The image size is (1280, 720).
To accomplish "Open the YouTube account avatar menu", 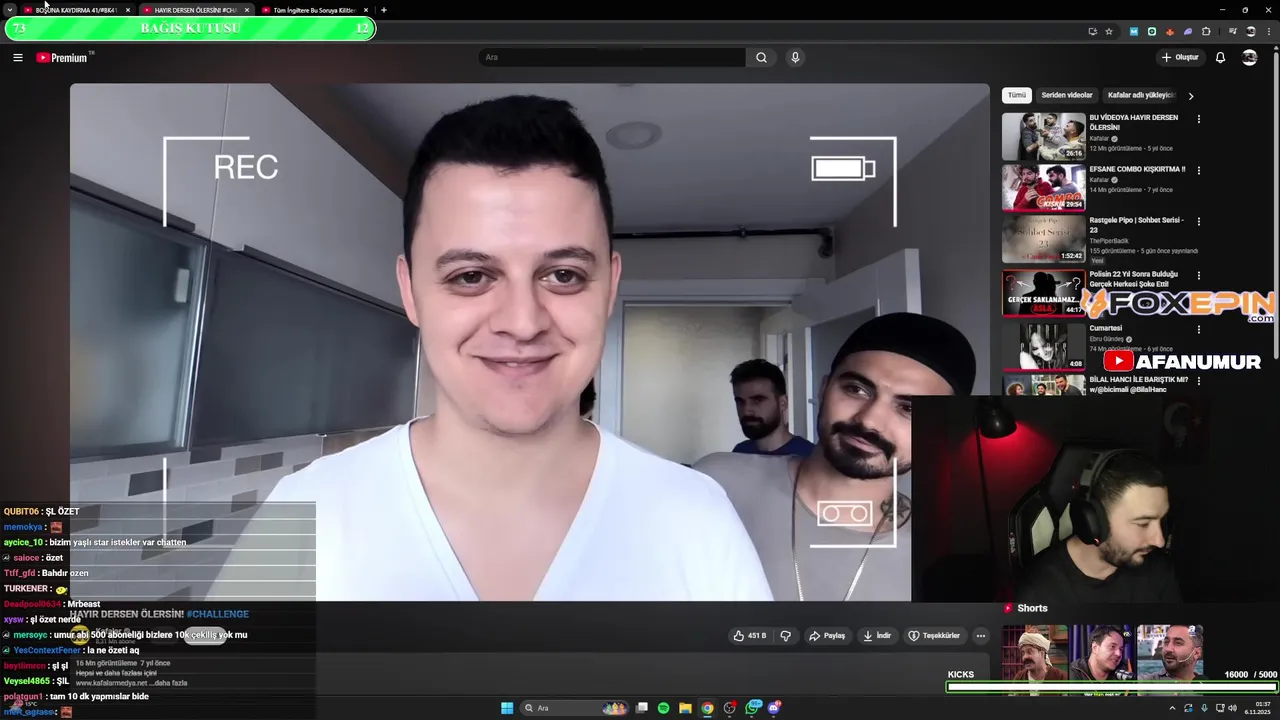I will [1249, 58].
